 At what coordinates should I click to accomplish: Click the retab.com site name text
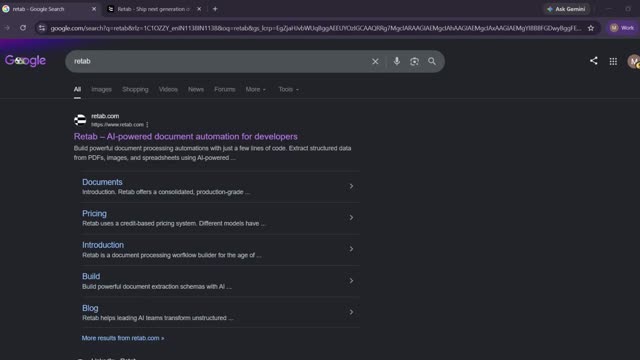(105, 116)
